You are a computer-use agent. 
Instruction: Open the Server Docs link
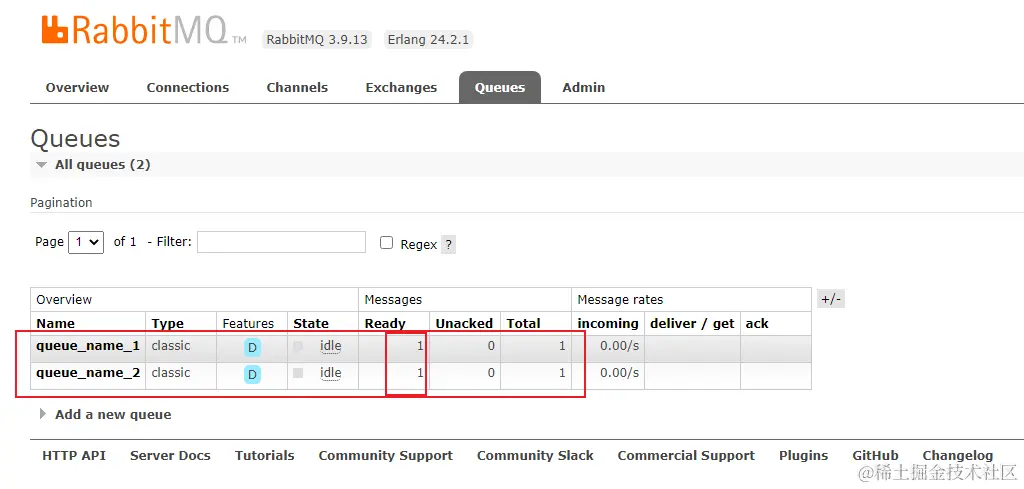(170, 456)
